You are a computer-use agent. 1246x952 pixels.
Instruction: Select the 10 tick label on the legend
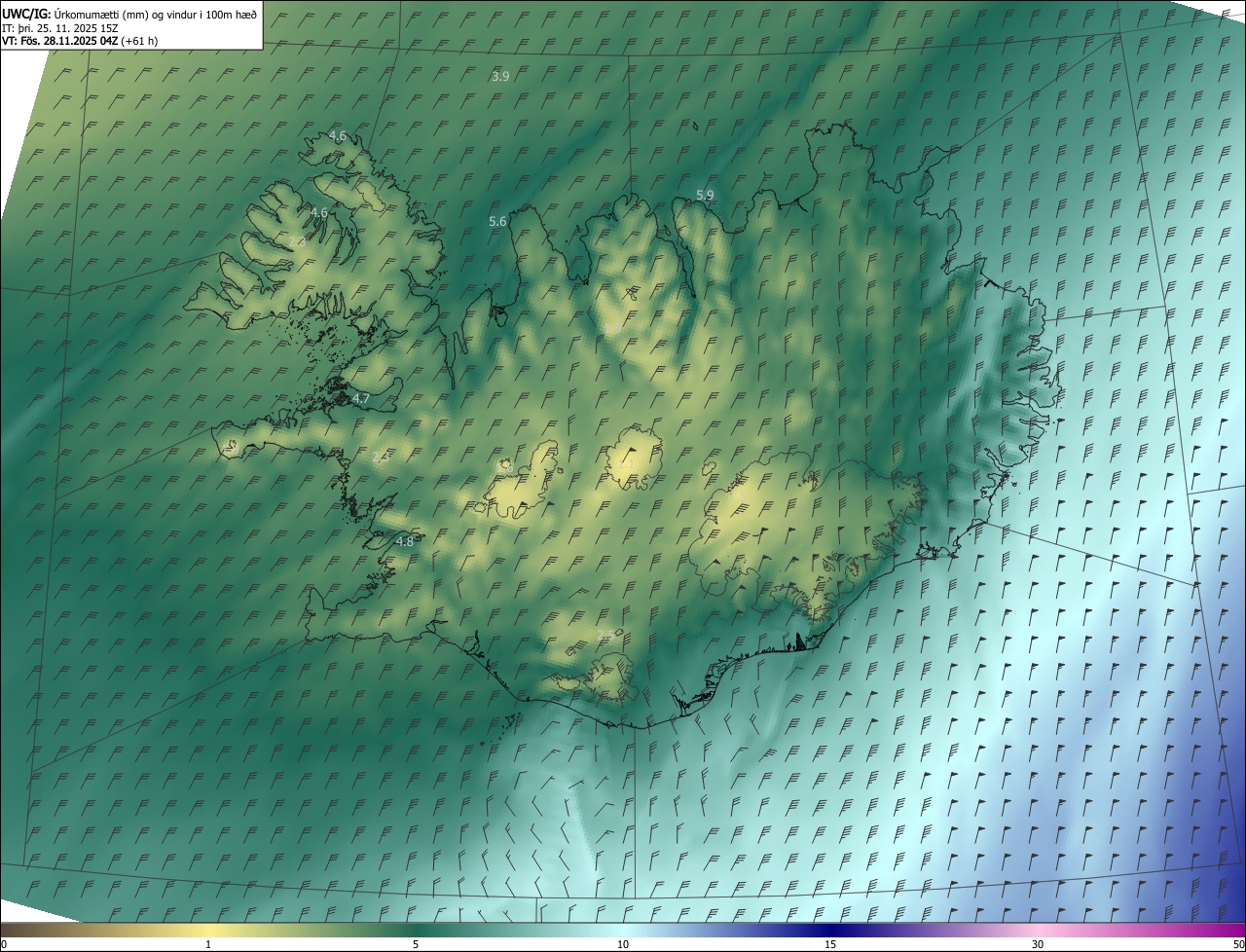[623, 945]
